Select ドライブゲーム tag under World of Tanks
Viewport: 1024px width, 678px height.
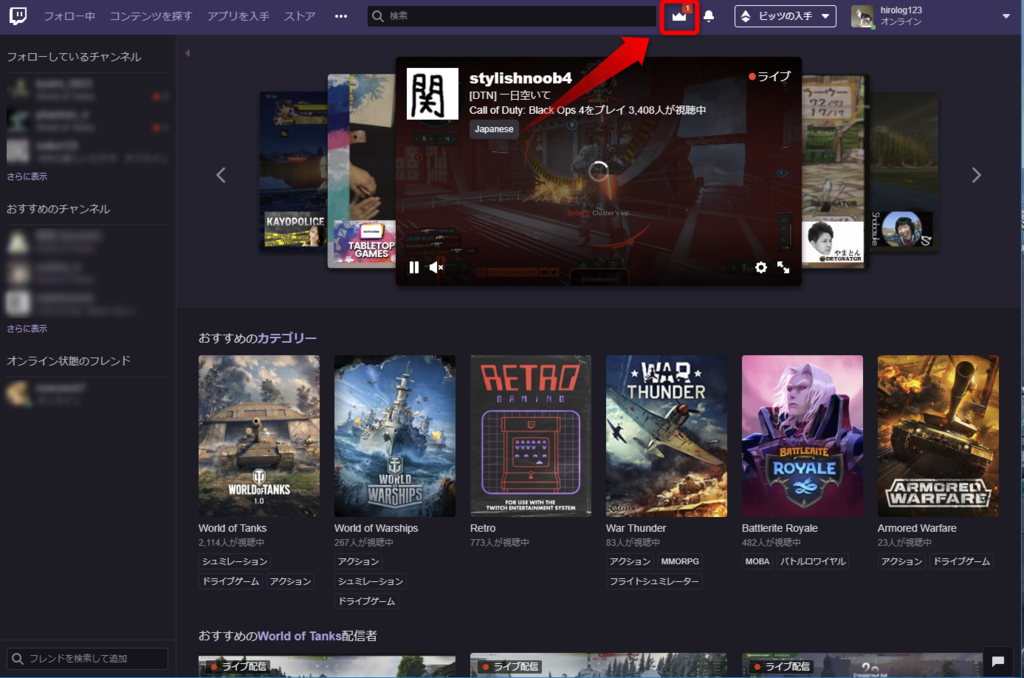pyautogui.click(x=231, y=581)
